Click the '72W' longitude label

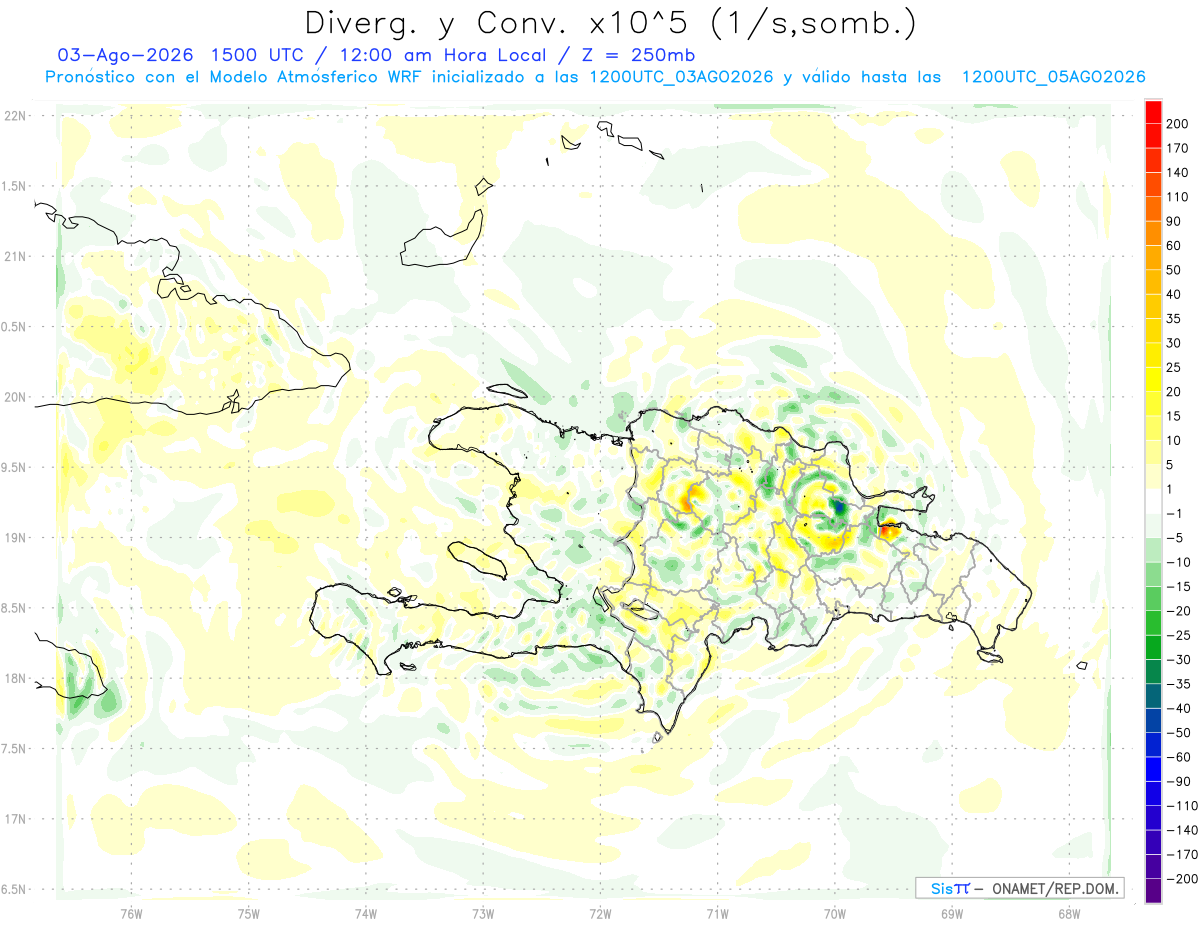600,912
